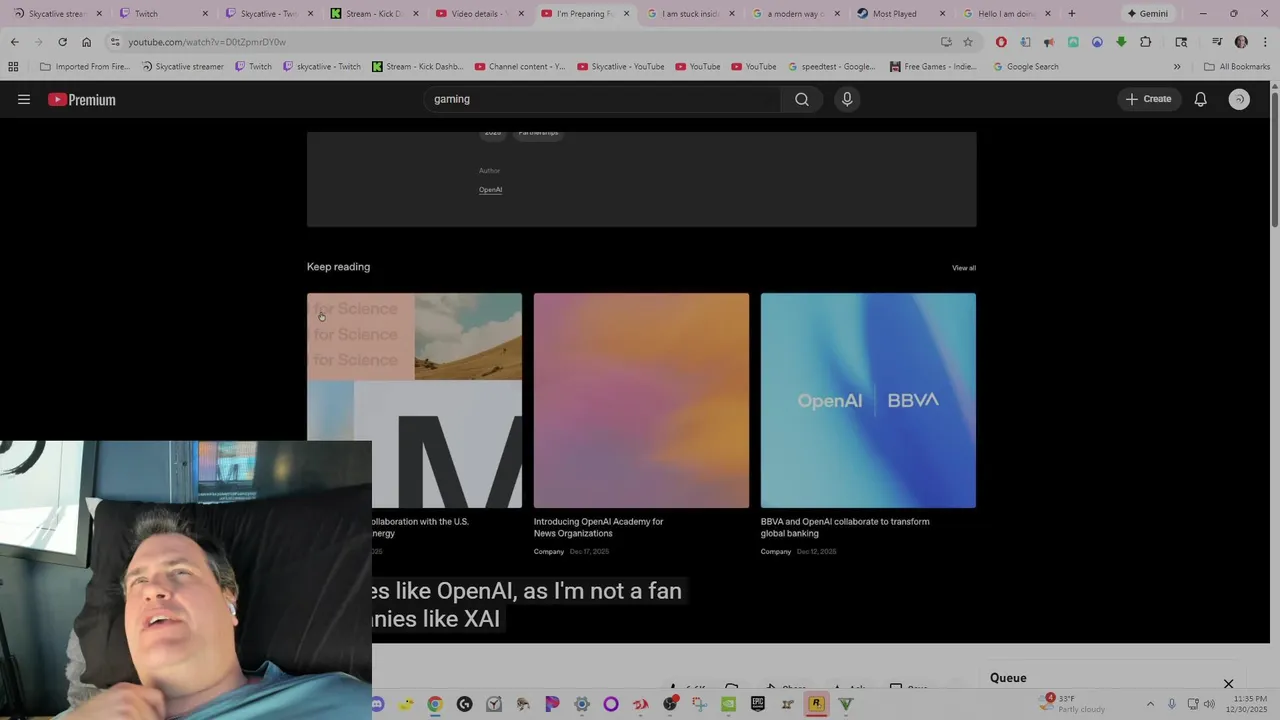Open the green download arrow extension
1280x720 pixels.
point(1121,42)
